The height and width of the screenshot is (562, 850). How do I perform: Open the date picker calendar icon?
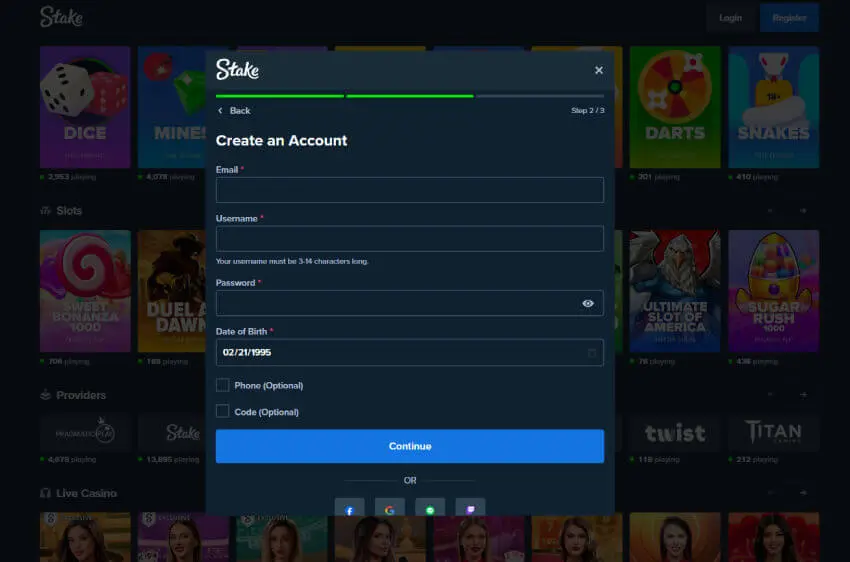coord(592,353)
